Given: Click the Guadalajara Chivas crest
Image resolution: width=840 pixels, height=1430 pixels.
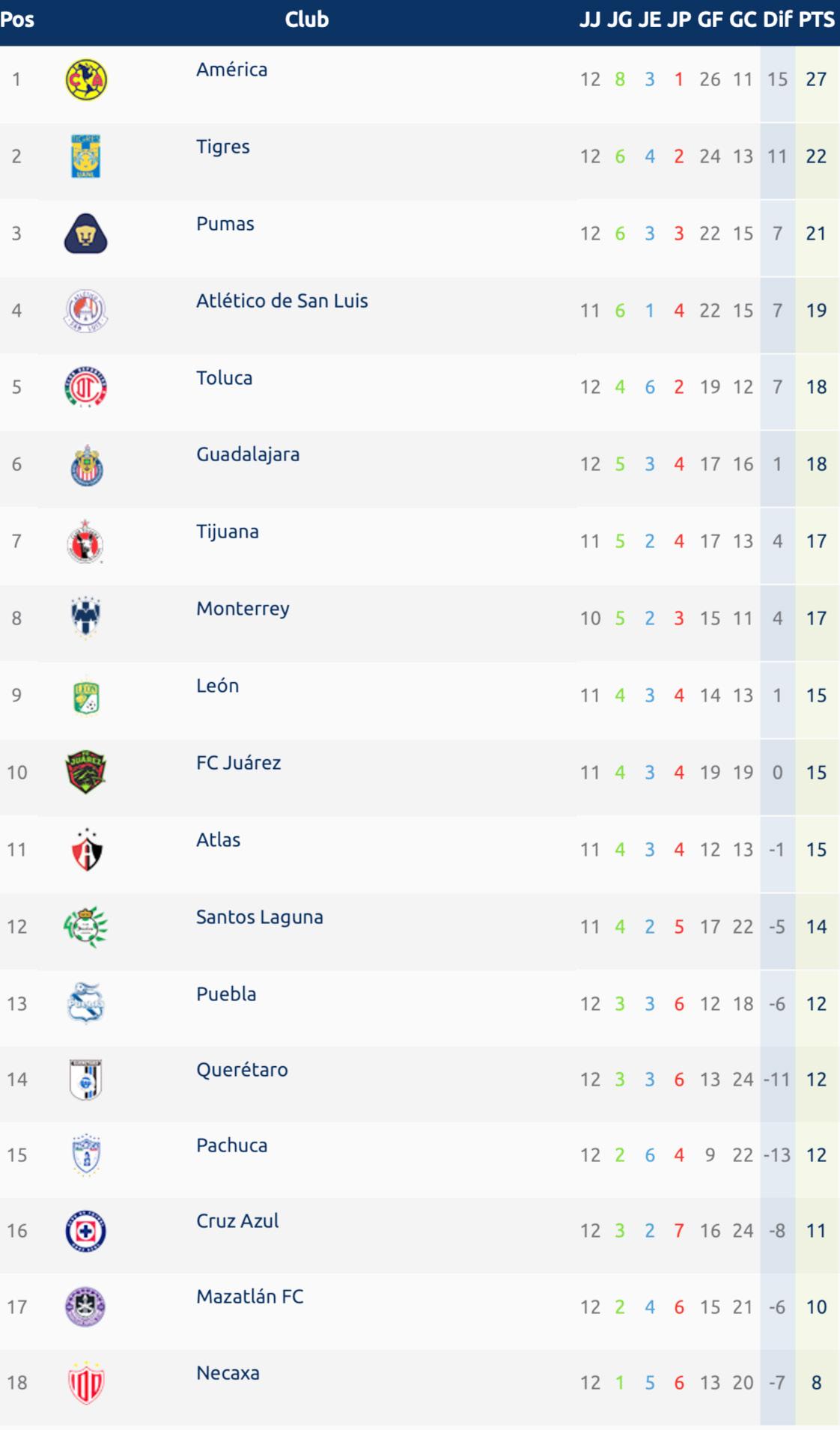Looking at the screenshot, I should [x=86, y=466].
